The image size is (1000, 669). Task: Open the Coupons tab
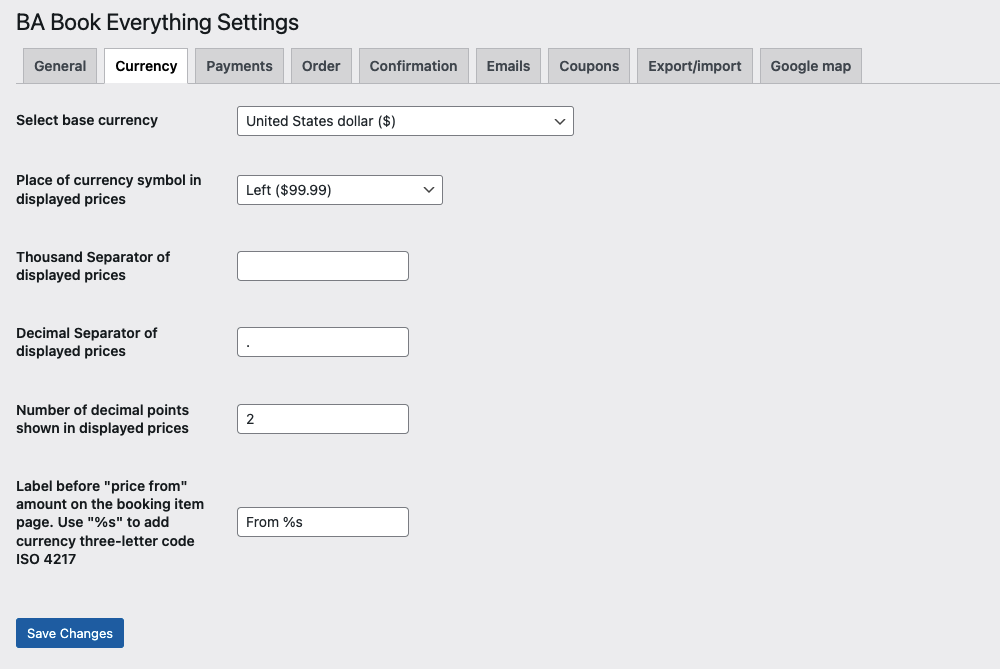click(589, 66)
